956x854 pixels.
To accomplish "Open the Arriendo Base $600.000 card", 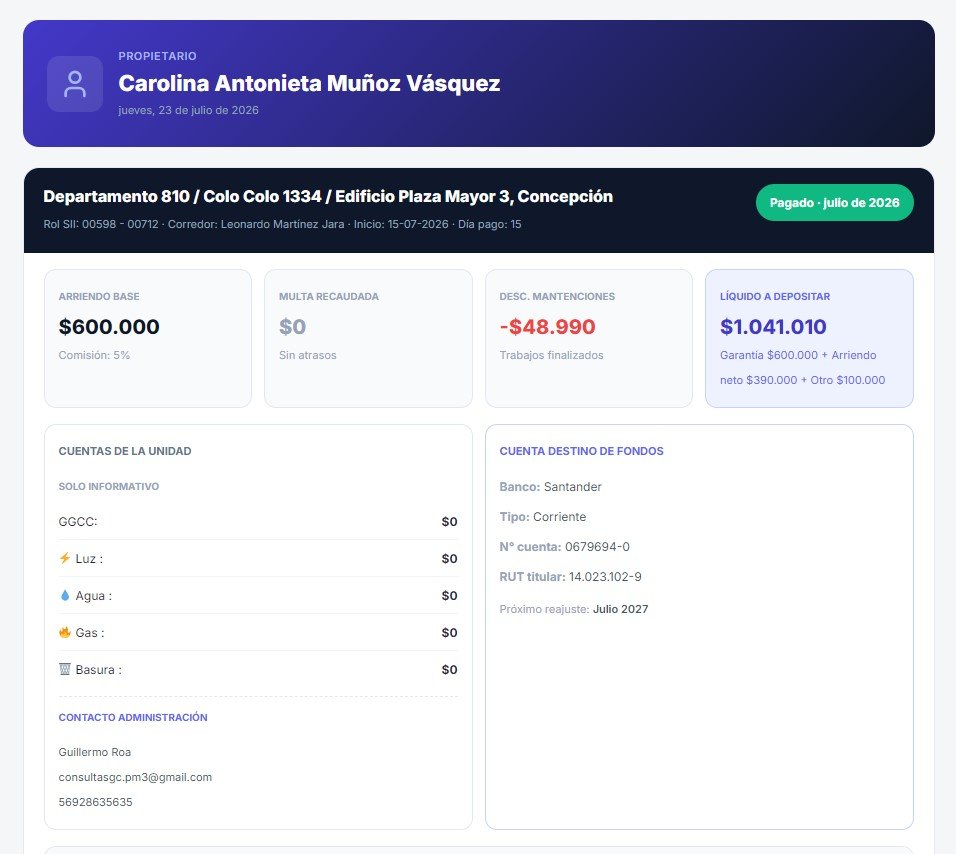I will coord(148,338).
